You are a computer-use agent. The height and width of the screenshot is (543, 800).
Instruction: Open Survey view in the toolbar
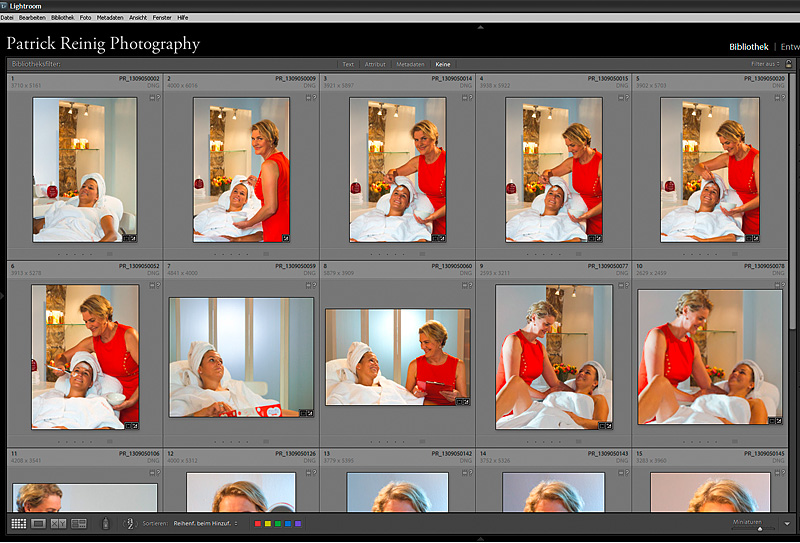point(80,523)
